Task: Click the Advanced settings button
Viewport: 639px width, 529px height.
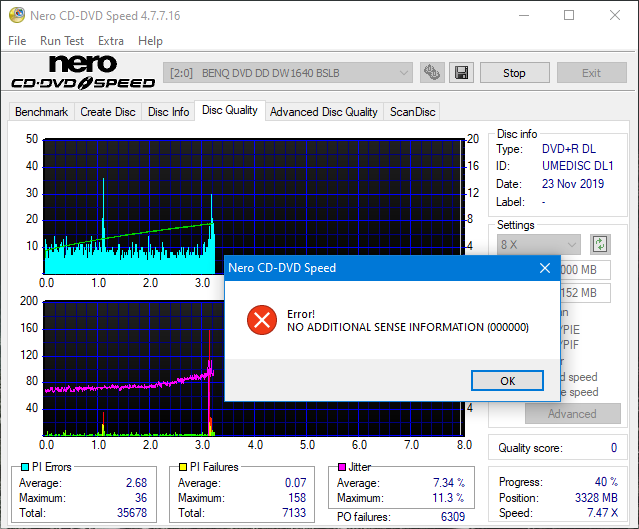Action: coord(573,414)
